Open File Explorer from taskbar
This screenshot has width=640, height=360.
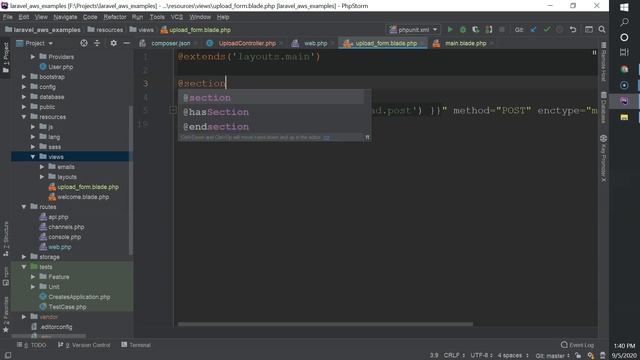coord(624,117)
